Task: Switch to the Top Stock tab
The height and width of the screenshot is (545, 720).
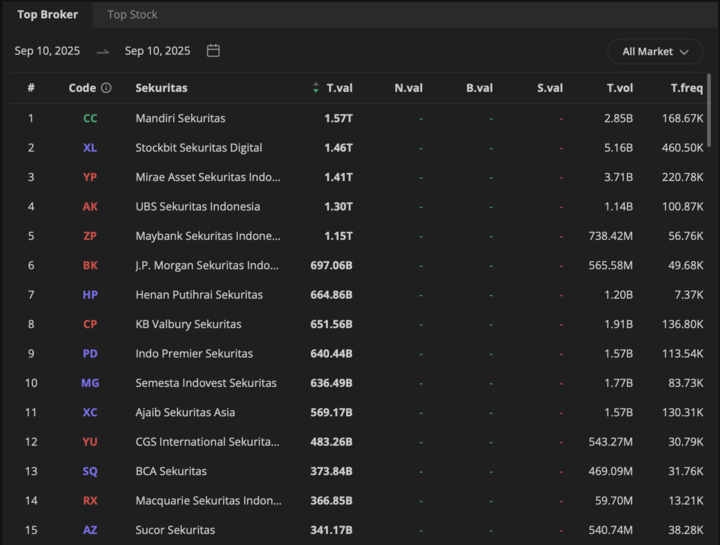Action: click(132, 15)
